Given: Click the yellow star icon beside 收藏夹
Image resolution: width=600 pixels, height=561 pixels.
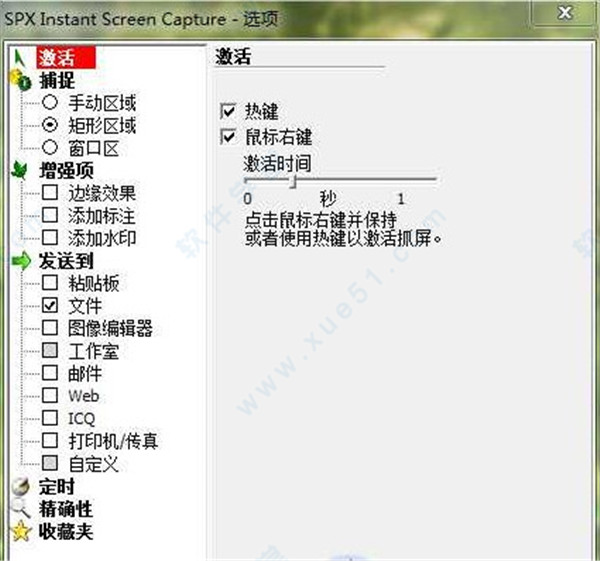Looking at the screenshot, I should pyautogui.click(x=21, y=531).
